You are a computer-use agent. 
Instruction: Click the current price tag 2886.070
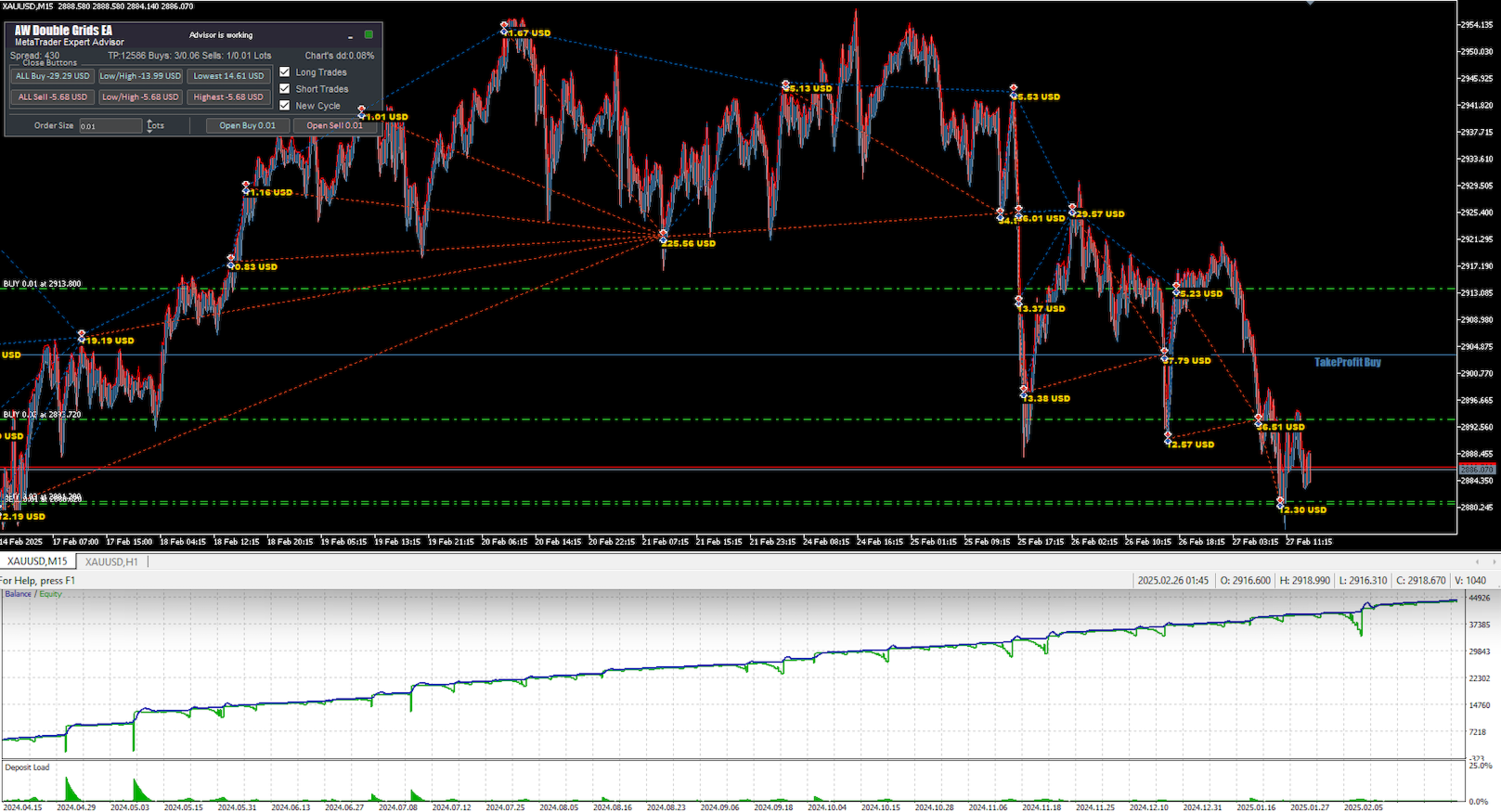1478,470
